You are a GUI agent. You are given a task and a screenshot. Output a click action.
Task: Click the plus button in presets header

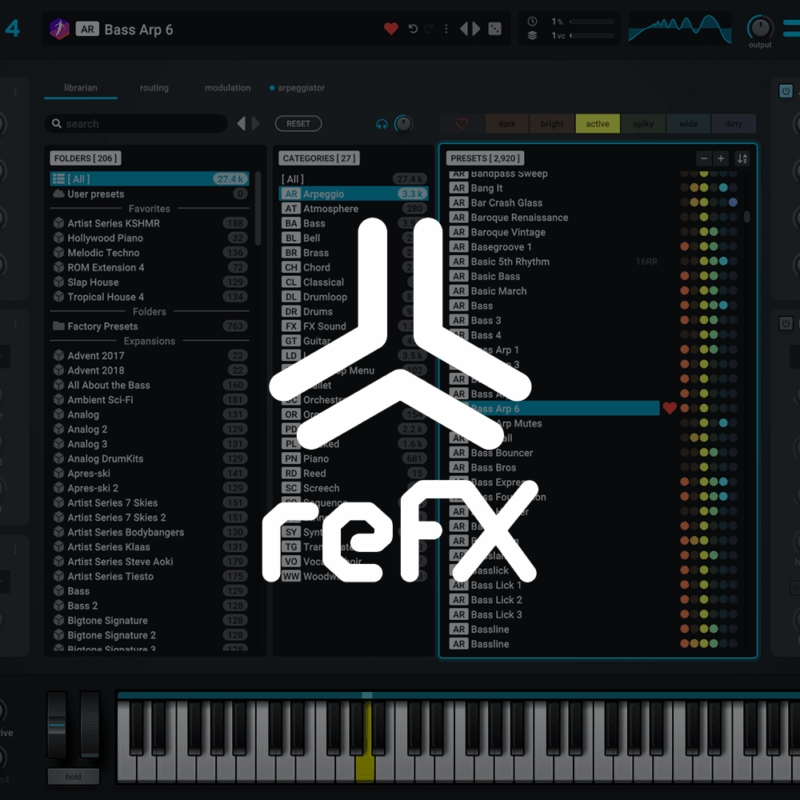point(721,159)
